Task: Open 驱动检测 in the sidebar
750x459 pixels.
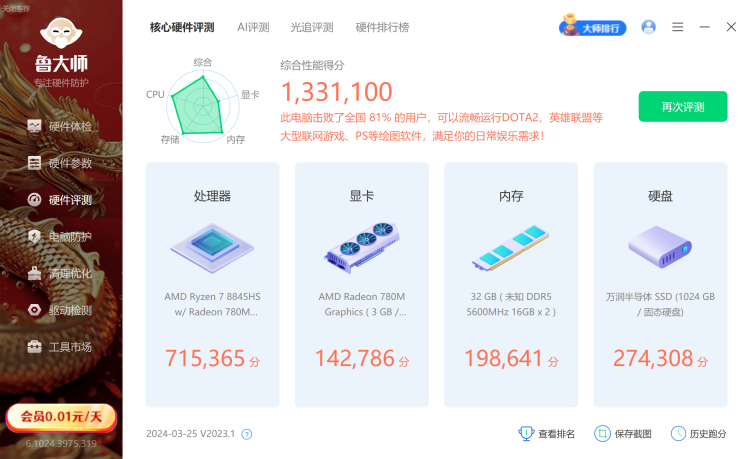Action: coord(60,310)
